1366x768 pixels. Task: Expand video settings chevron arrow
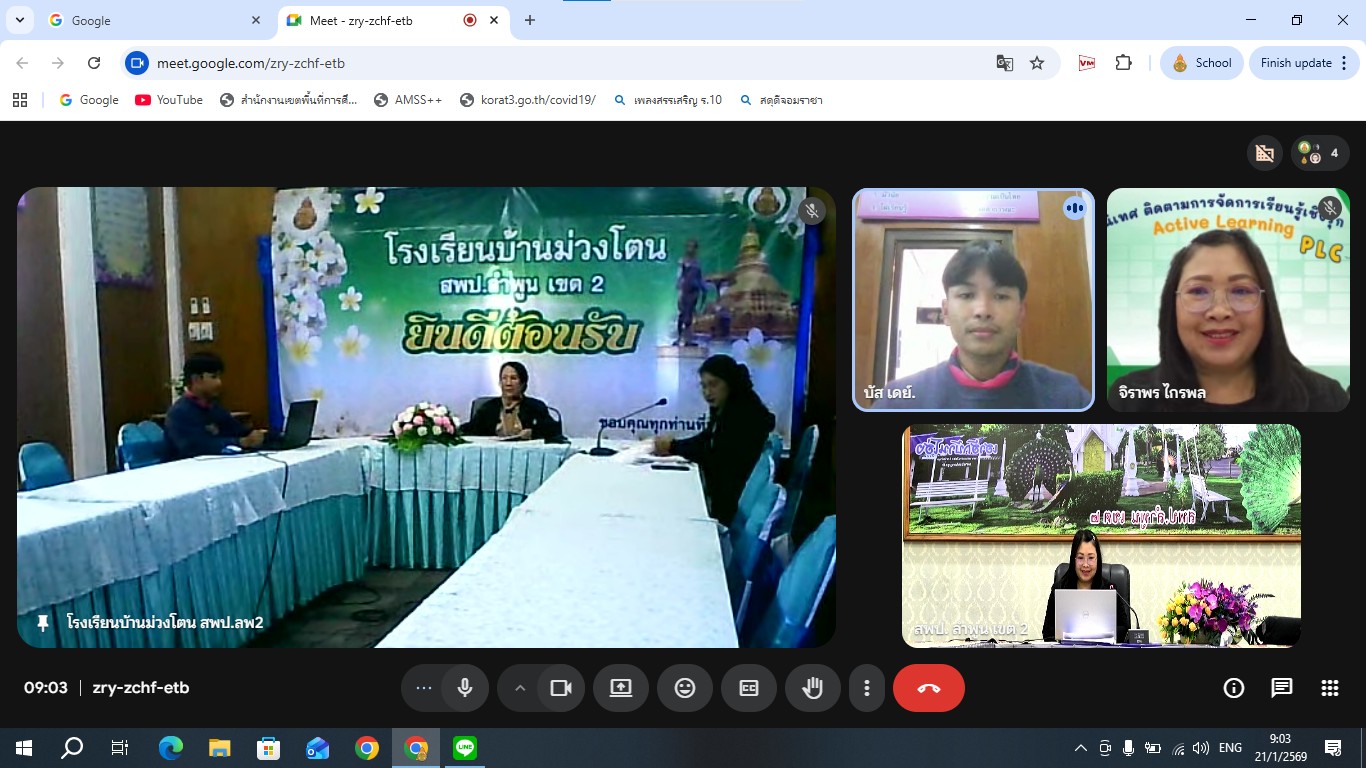coord(520,688)
